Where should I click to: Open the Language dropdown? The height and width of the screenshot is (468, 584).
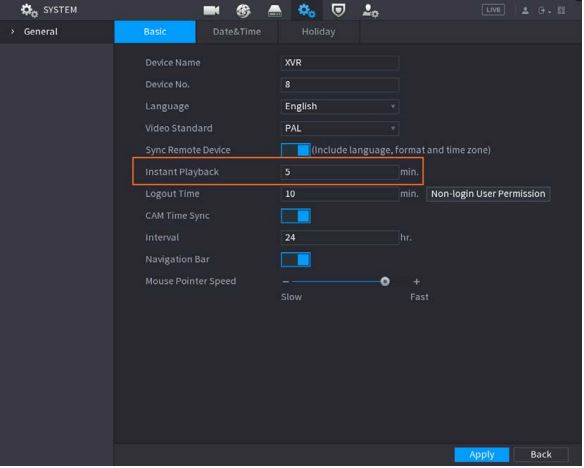[340, 106]
